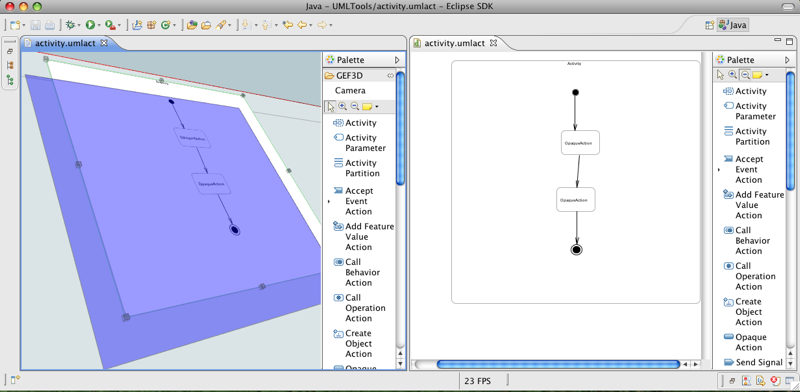Click the left palette vertical scrollbar thumb
Viewport: 800px width, 392px height.
click(x=400, y=128)
